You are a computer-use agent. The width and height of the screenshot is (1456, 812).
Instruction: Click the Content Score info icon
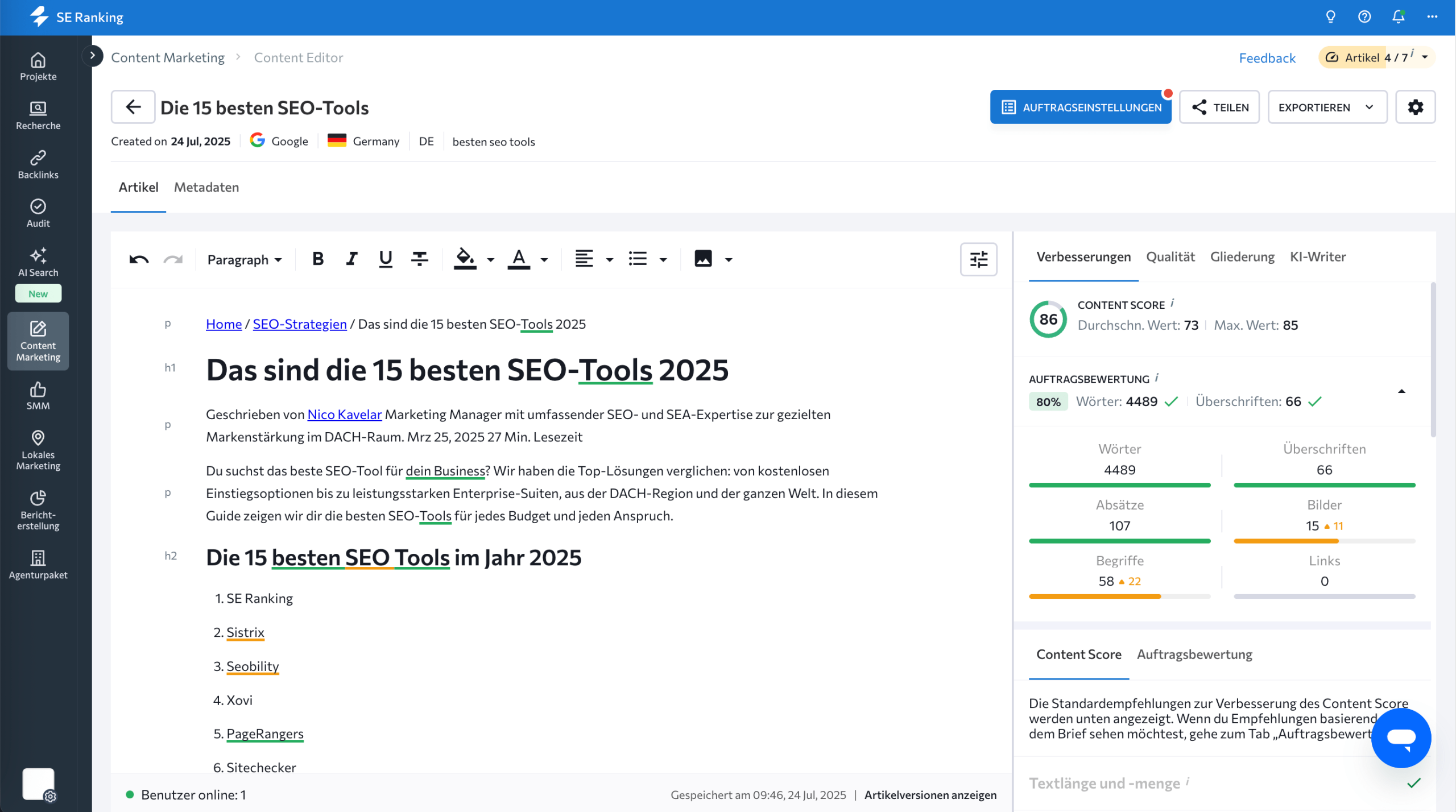(1172, 303)
